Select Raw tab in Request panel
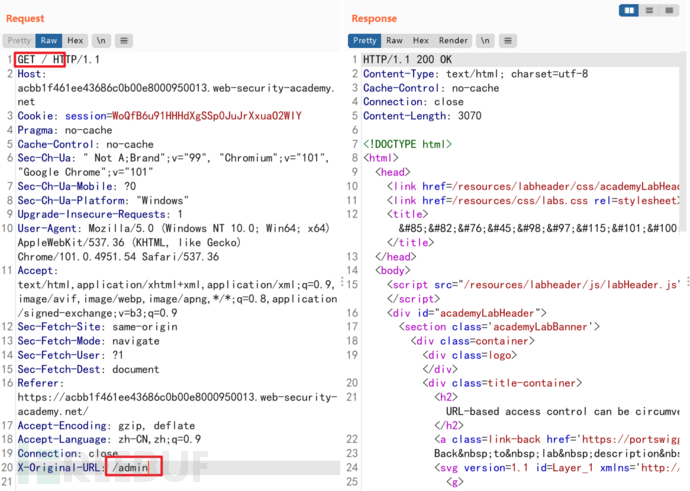 pos(49,41)
